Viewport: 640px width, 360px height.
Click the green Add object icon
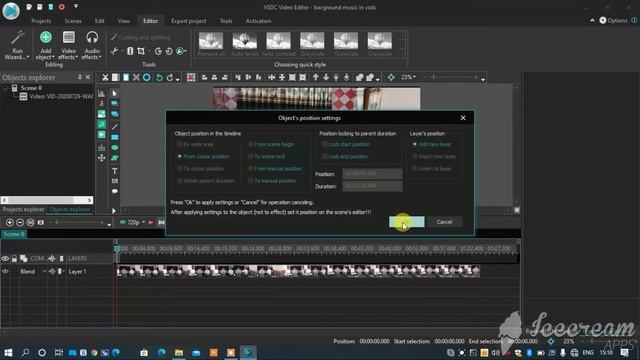click(x=46, y=38)
